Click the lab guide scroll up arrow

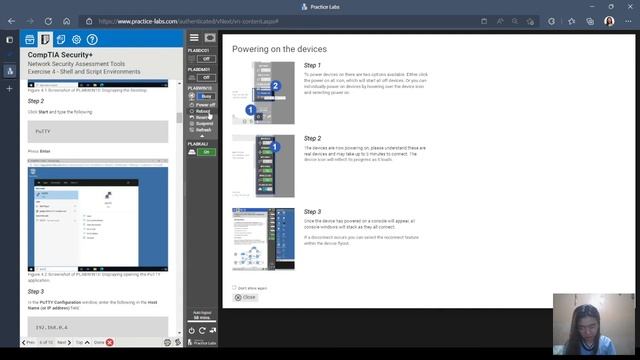coord(179,83)
